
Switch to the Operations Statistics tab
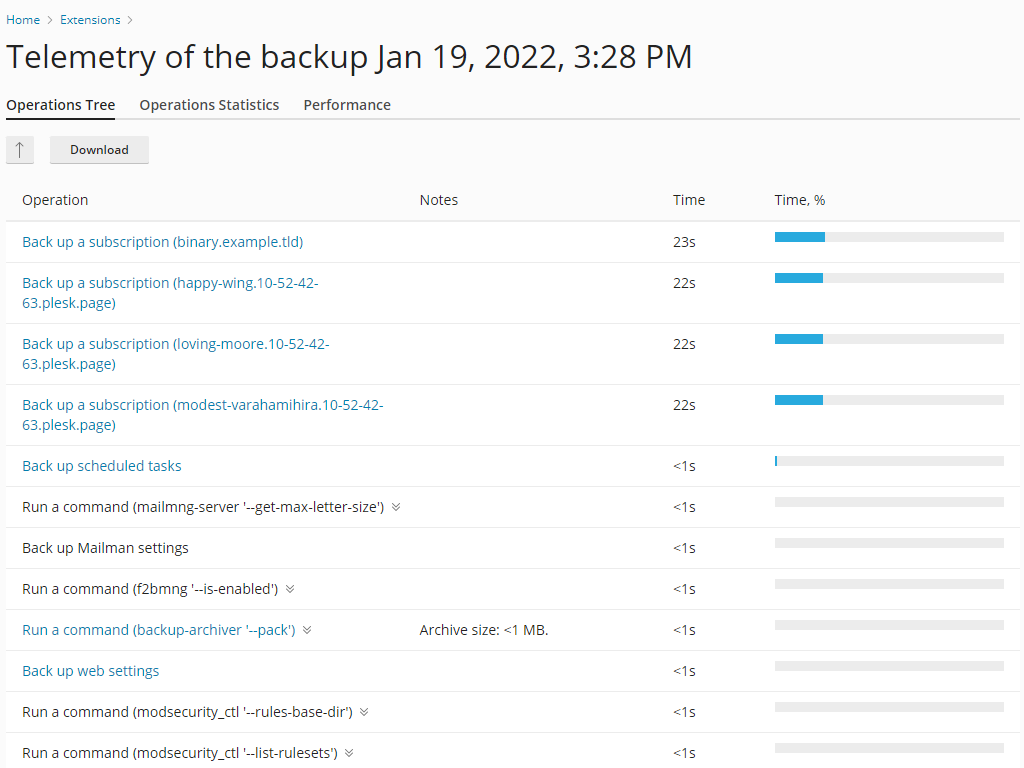[x=209, y=104]
